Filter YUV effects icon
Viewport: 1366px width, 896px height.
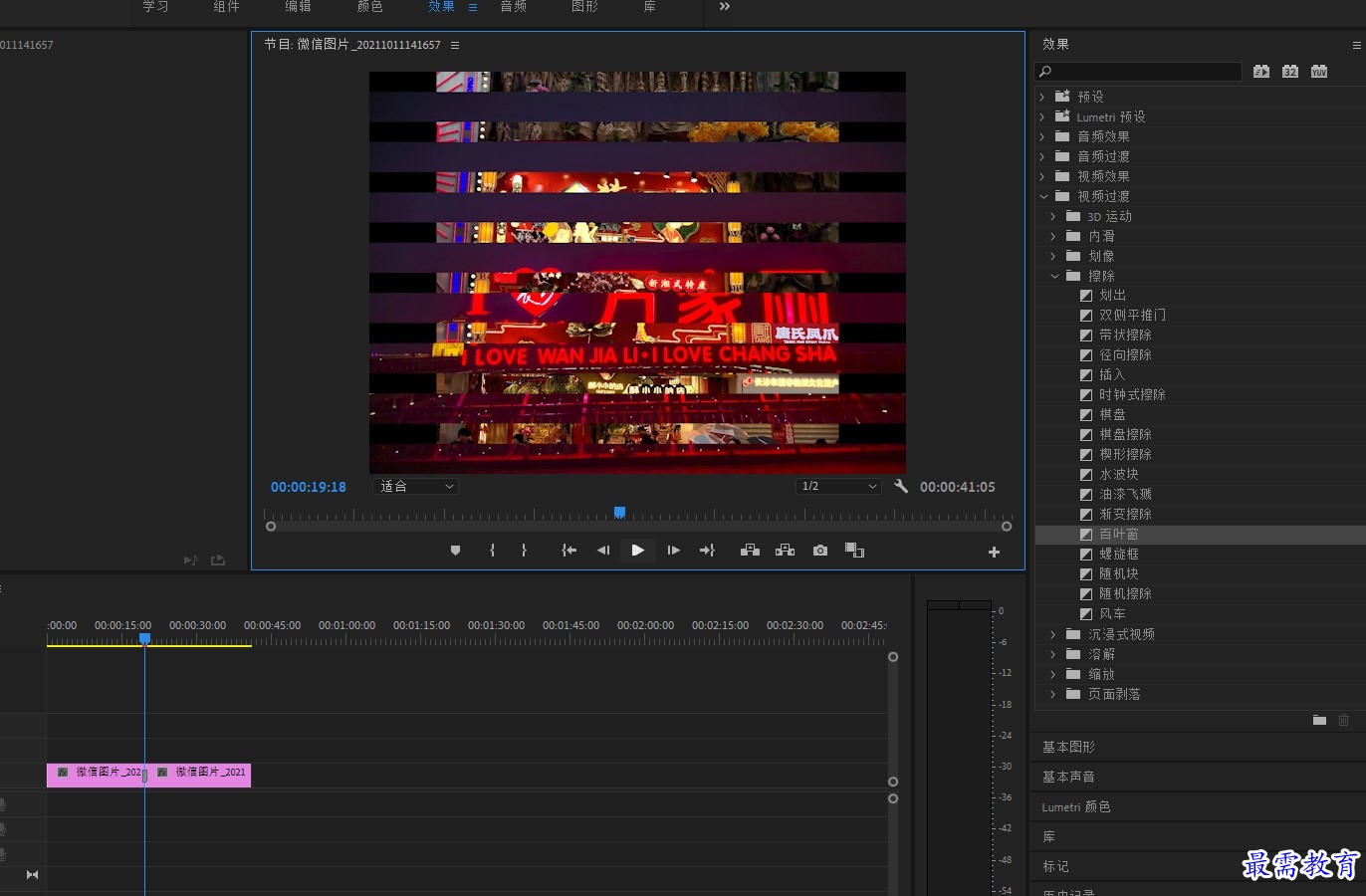click(1319, 72)
